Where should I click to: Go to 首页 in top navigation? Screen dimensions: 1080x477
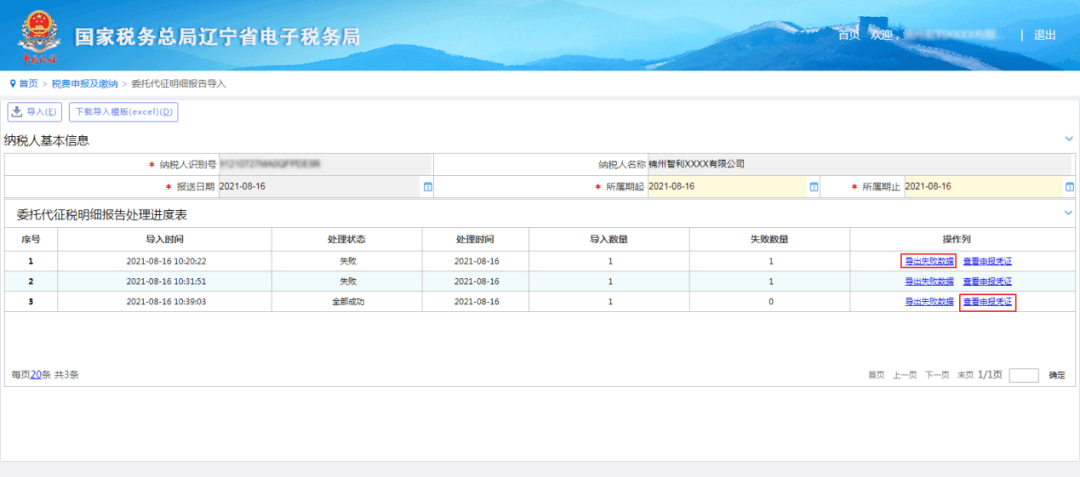pos(849,35)
